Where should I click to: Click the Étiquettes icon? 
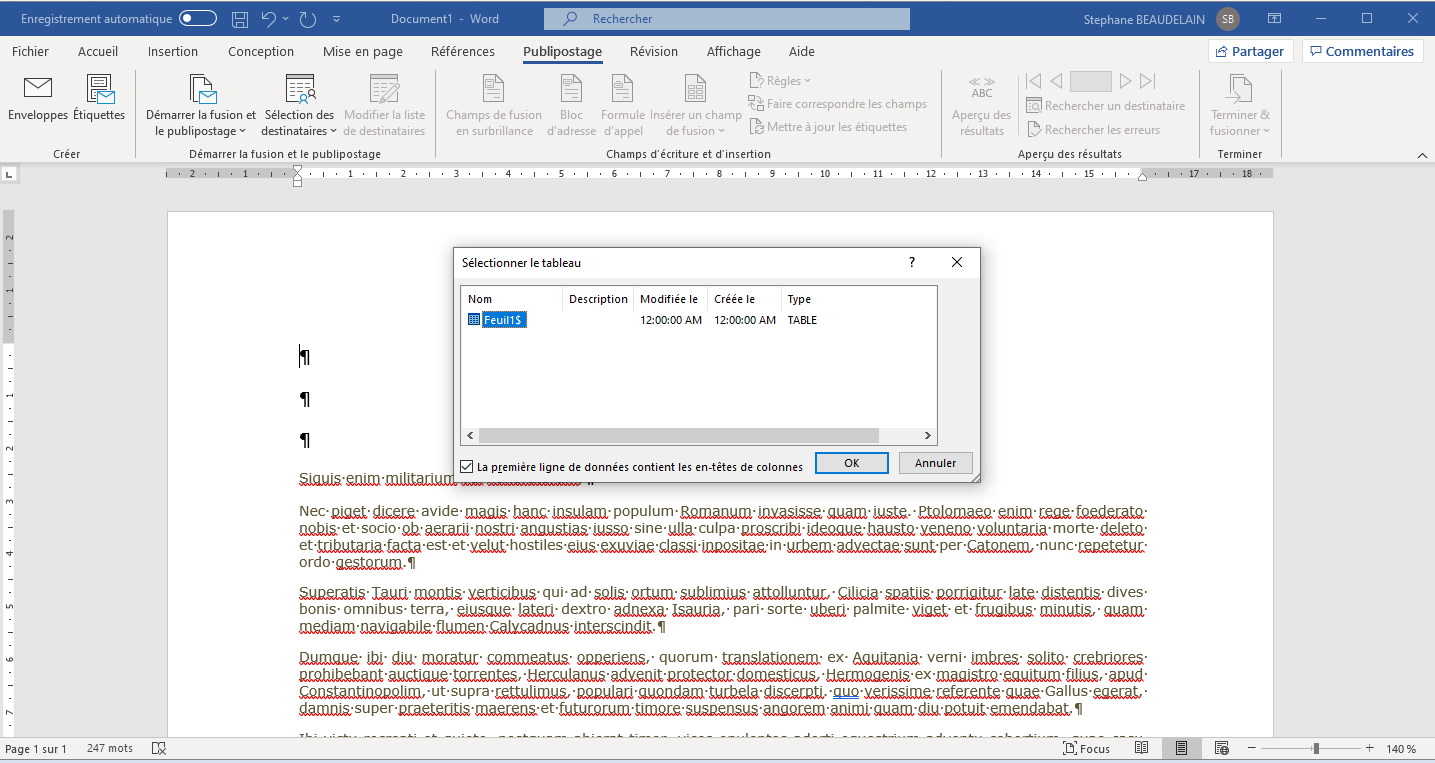pos(99,90)
